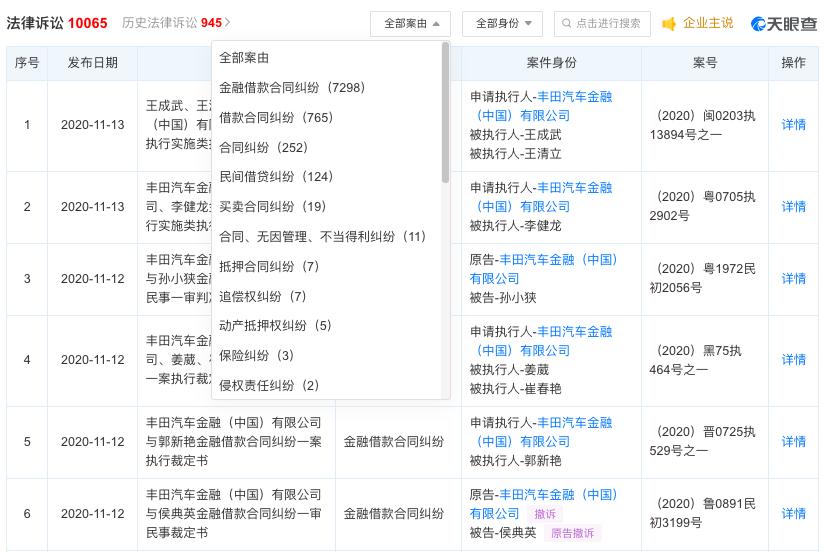This screenshot has width=826, height=552.
Task: Click the 侯典英 case title in row 6
Action: pos(234,514)
